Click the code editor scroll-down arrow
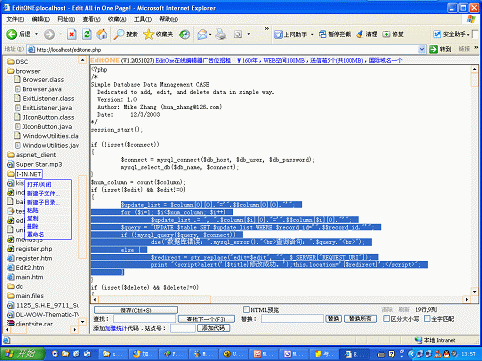 pyautogui.click(x=475, y=292)
